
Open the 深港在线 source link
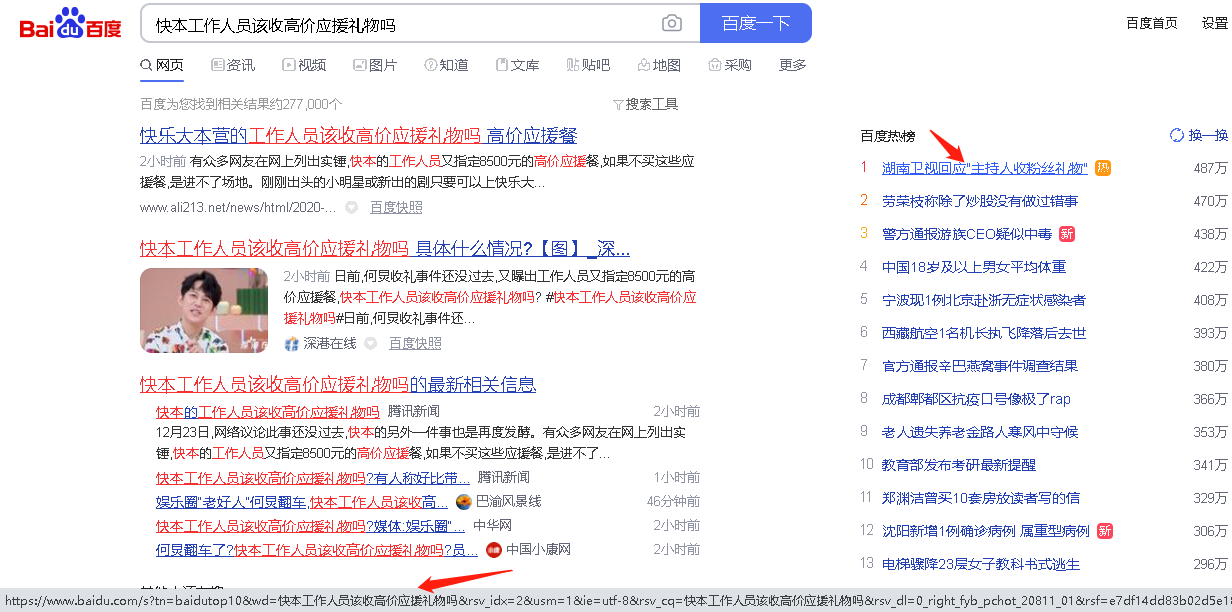point(329,343)
